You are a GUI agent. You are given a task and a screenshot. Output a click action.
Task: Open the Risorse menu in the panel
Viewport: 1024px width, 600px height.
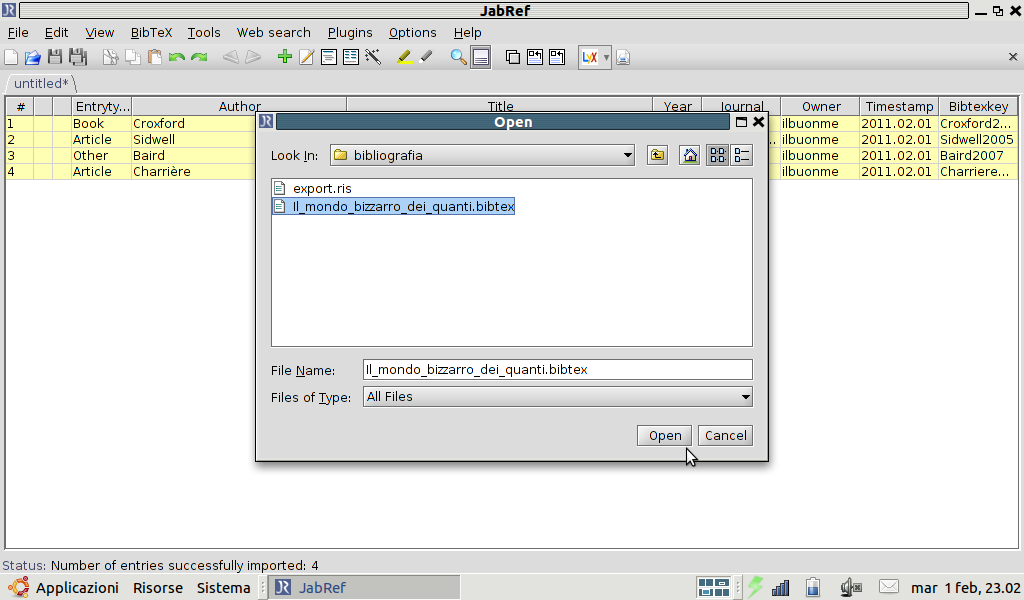click(x=158, y=588)
